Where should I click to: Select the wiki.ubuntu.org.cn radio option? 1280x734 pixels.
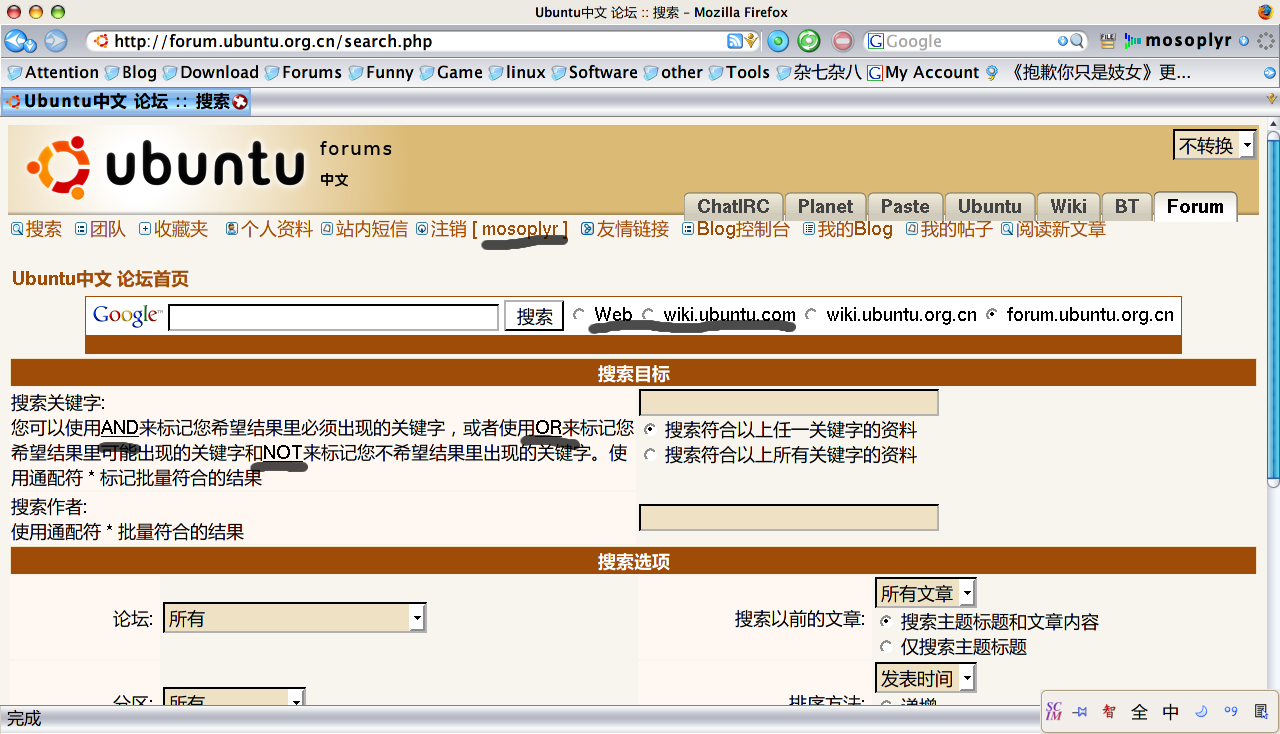click(811, 315)
